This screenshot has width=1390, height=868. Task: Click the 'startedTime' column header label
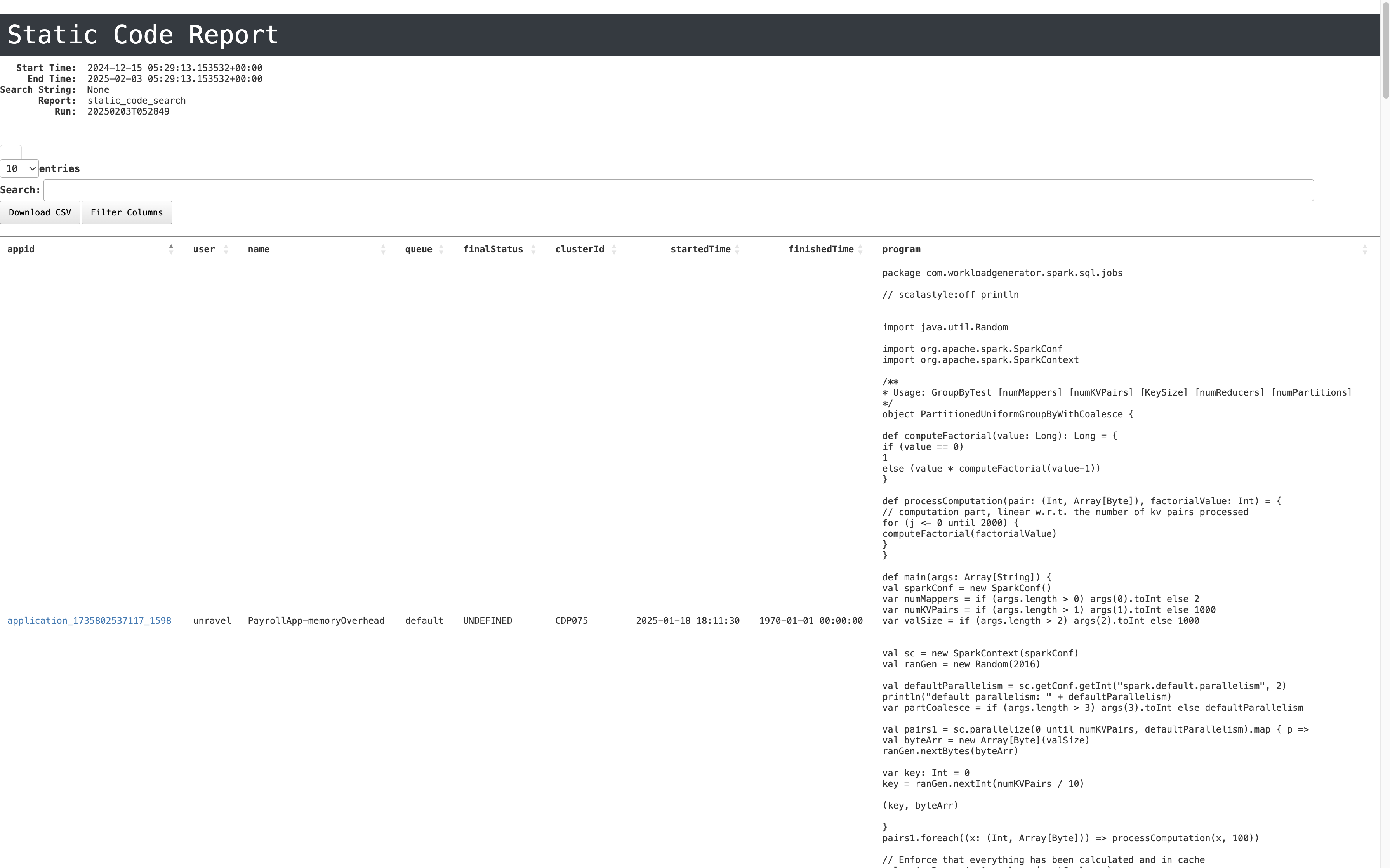pos(700,249)
